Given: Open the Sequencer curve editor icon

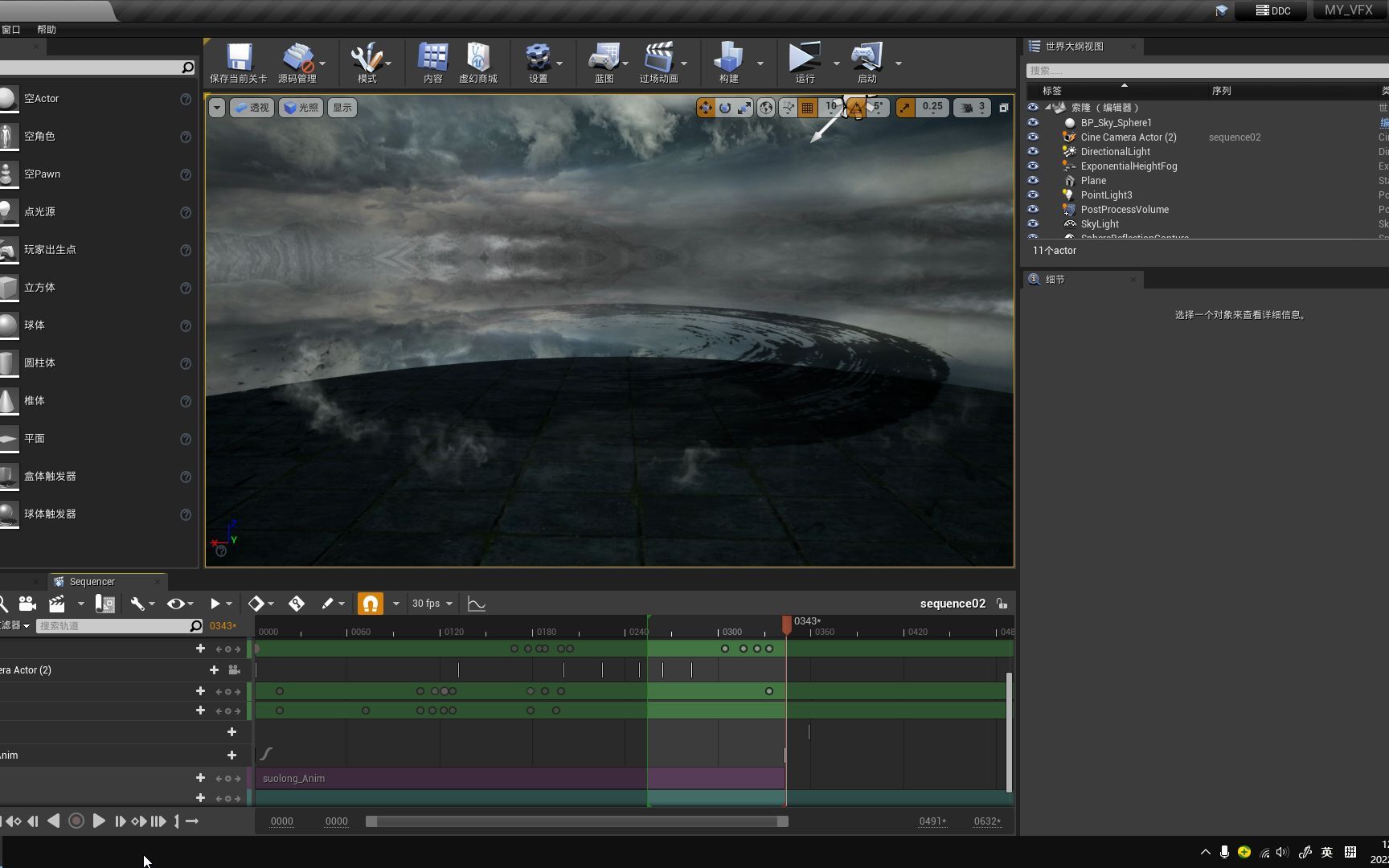Looking at the screenshot, I should [477, 604].
